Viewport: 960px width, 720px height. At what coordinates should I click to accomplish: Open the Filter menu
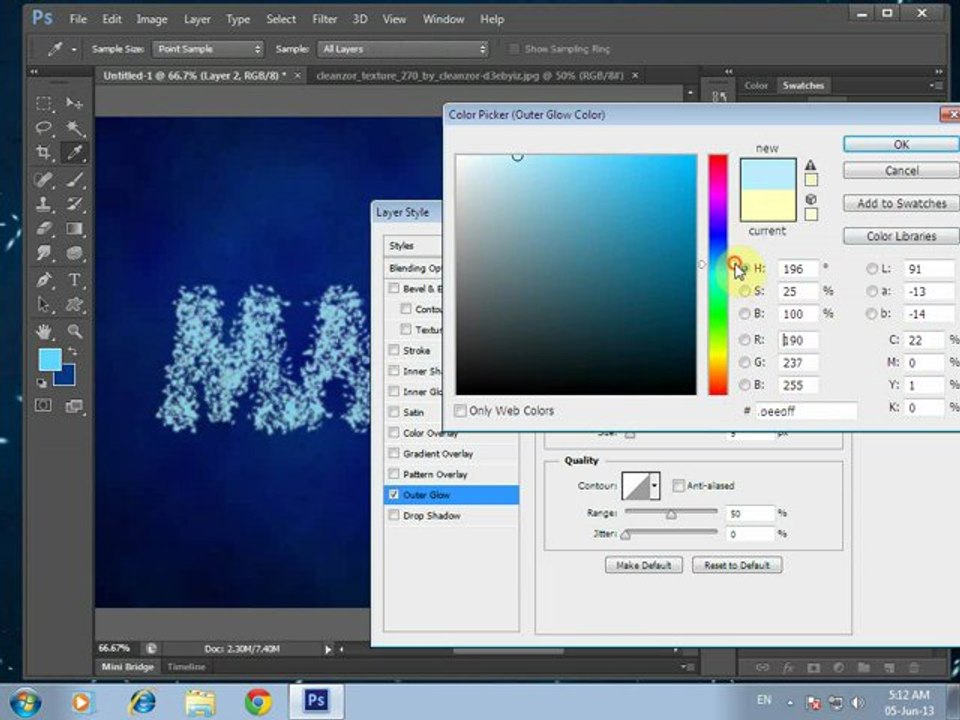click(324, 20)
